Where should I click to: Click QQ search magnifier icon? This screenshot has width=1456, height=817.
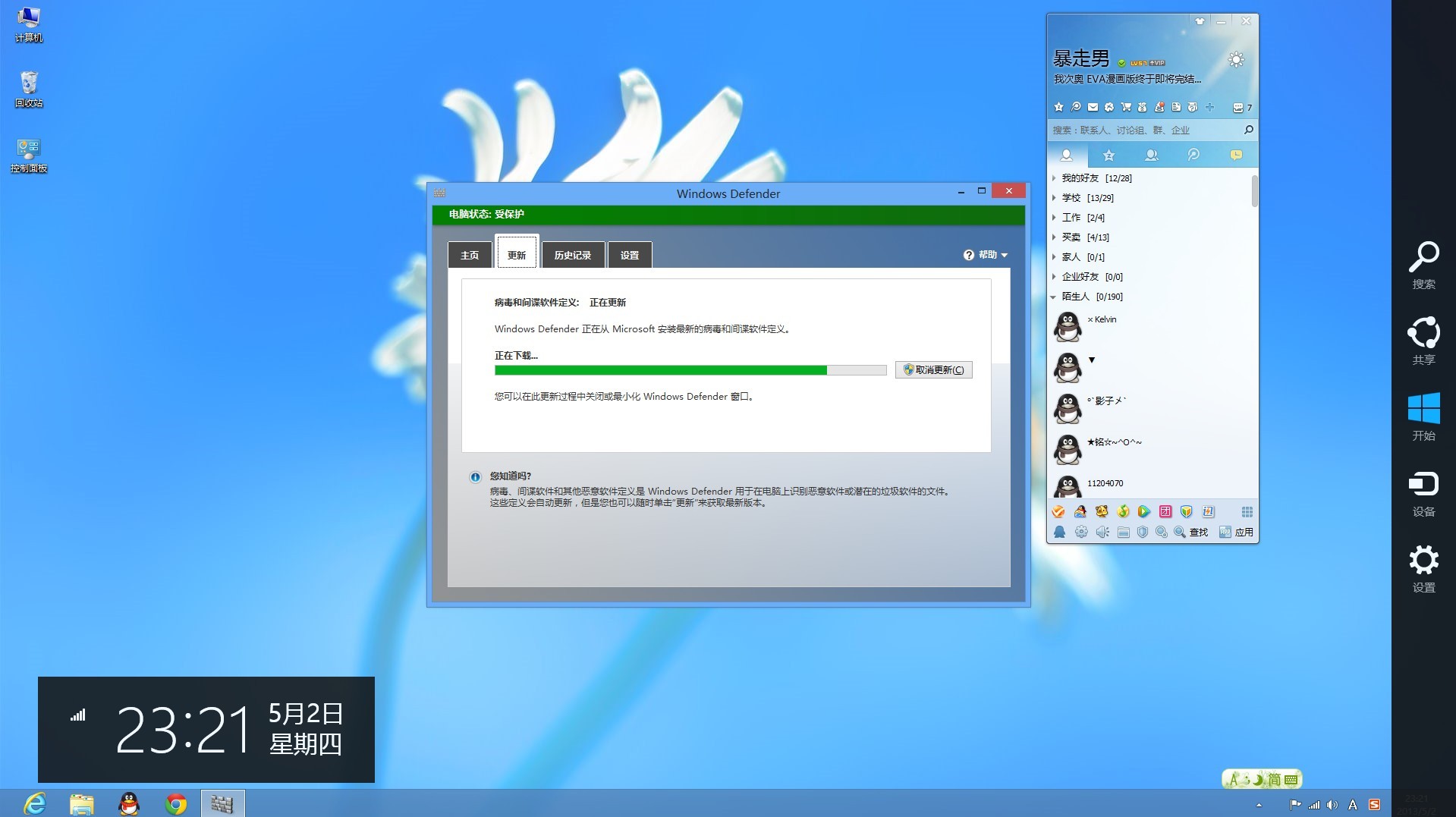coord(1248,130)
